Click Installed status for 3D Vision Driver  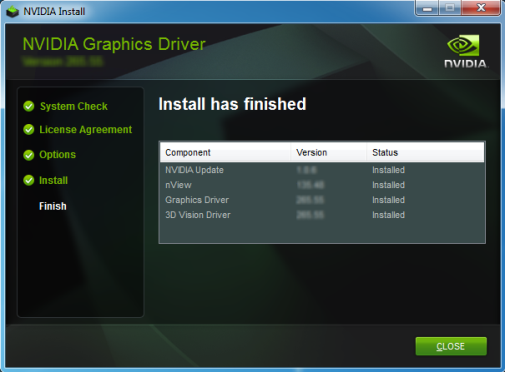[x=388, y=215]
